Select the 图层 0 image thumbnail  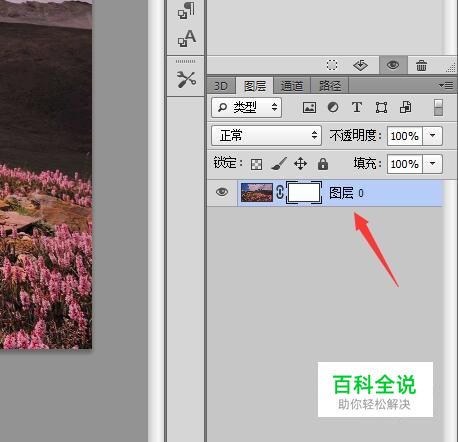pos(257,192)
